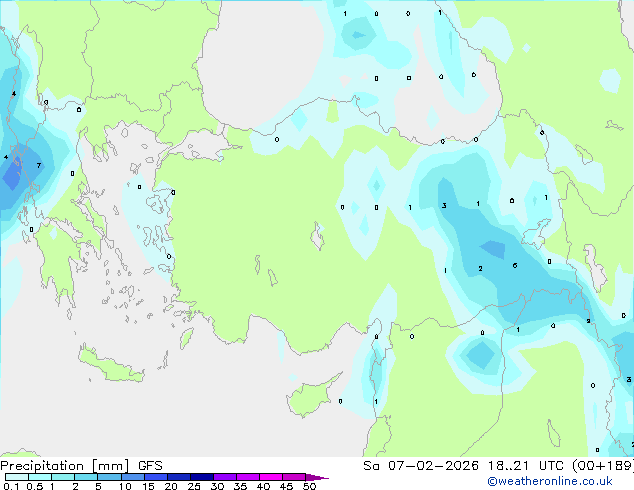The image size is (634, 490).
Task: Select the 40–45 mm legend swatch
Action: click(x=271, y=477)
